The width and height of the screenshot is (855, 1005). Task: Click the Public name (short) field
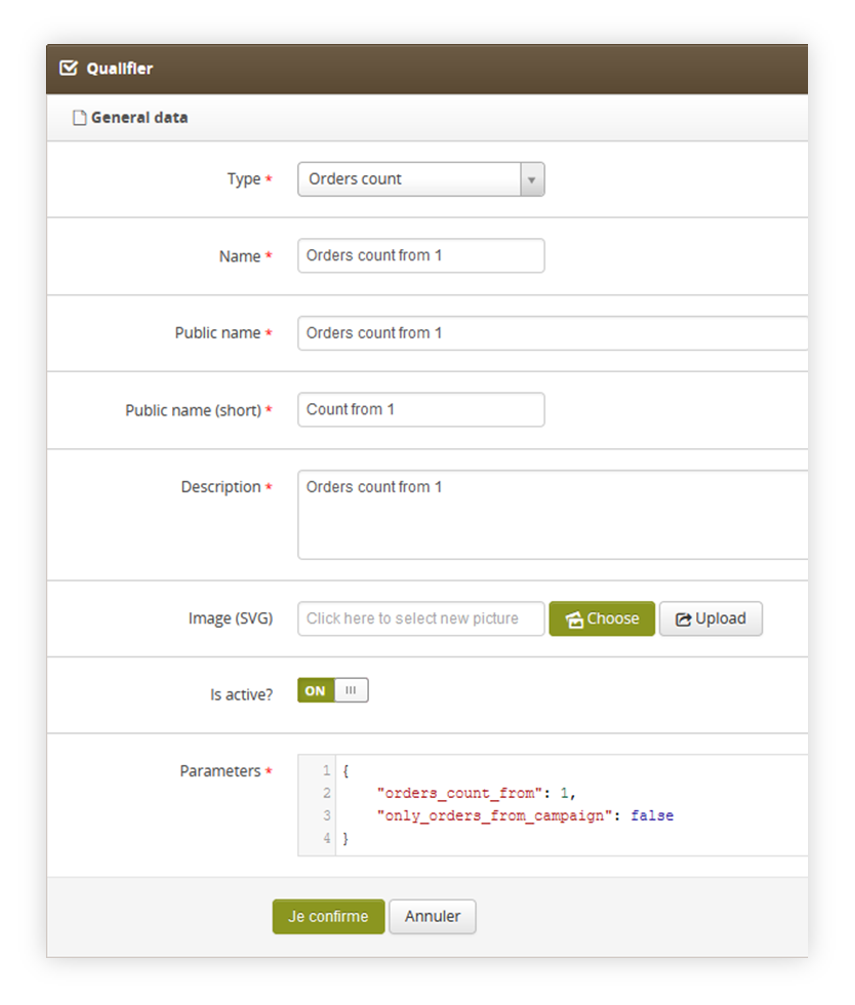click(421, 410)
